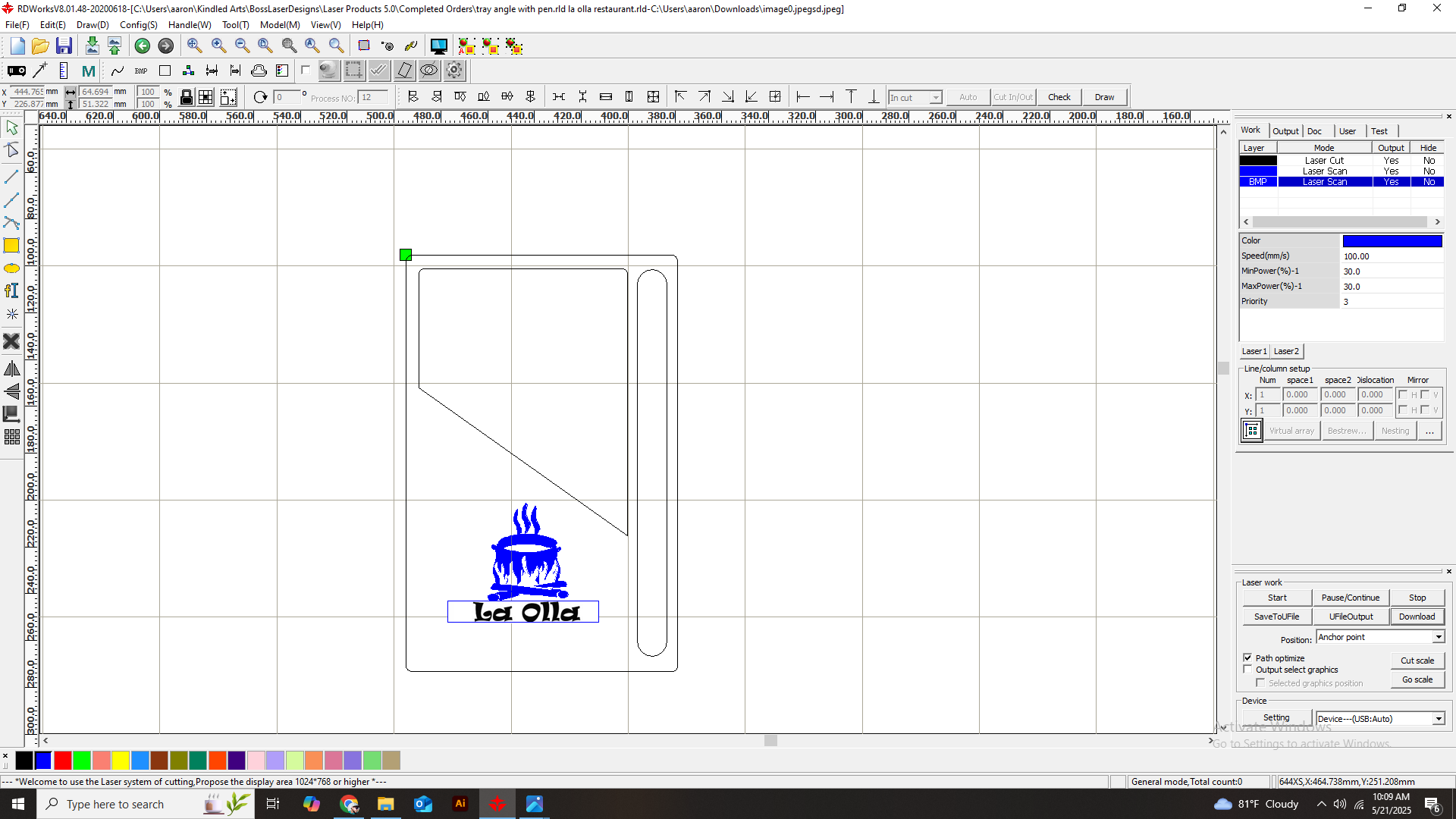Enable Output select graphics checkbox
The image size is (1456, 819).
1247,670
